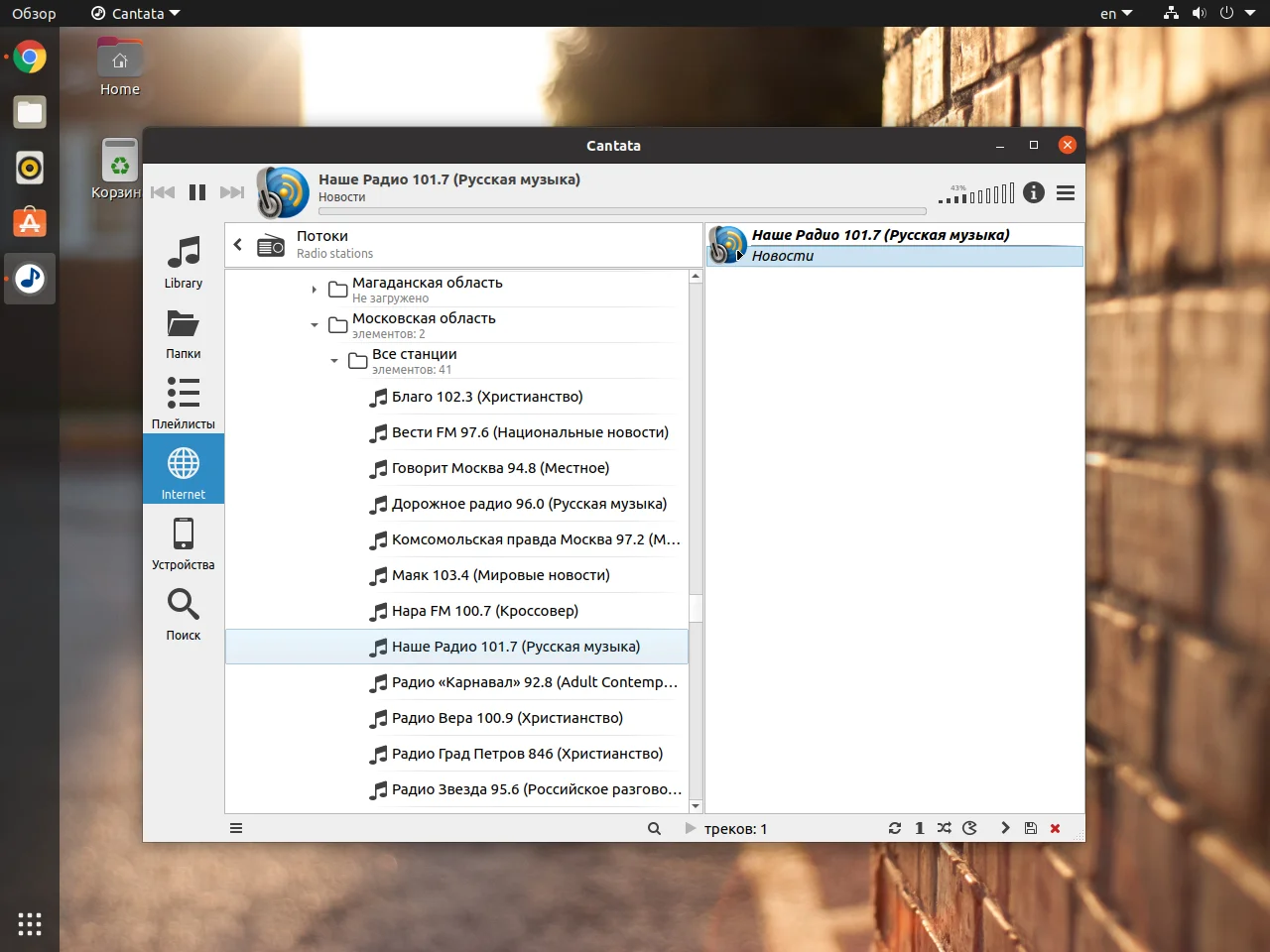Open the Search view in the sidebar
The width and height of the screenshot is (1270, 952).
click(184, 614)
